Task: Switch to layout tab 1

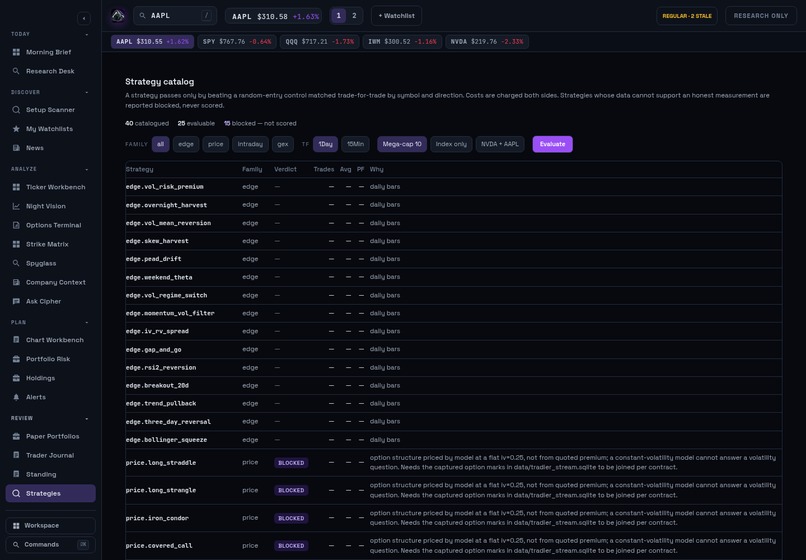Action: 338,16
